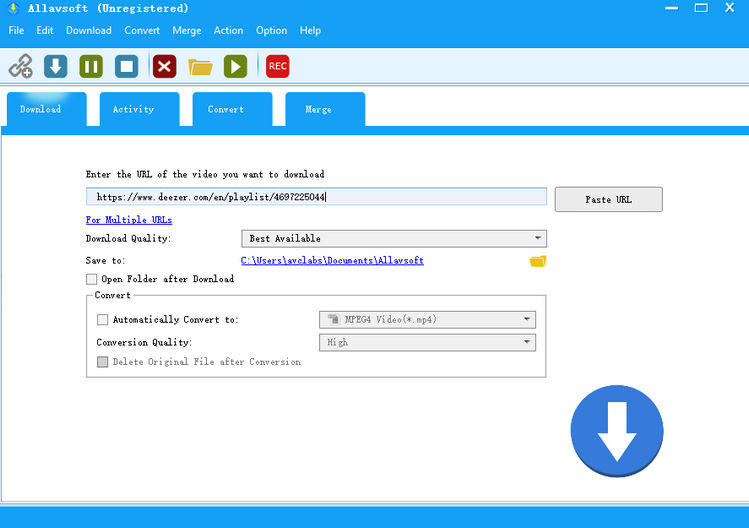Toggle the Automatically Convert to checkbox

(x=103, y=320)
